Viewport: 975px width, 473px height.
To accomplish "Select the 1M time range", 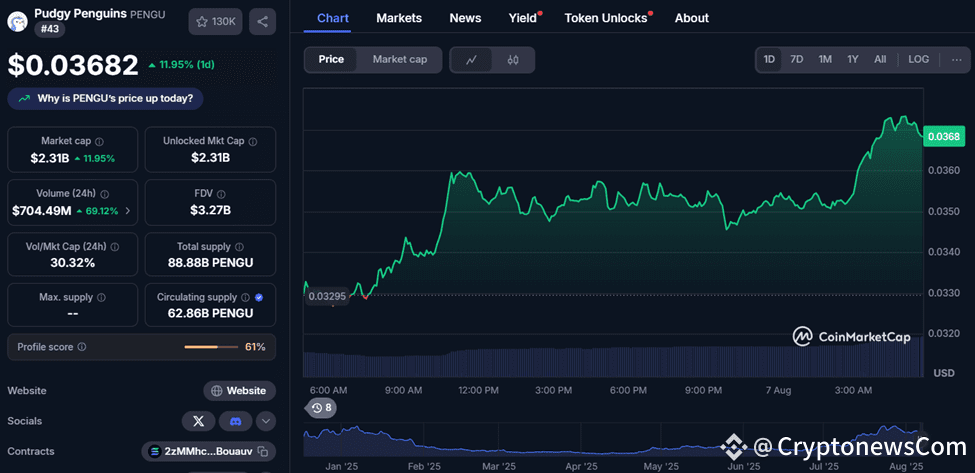I will (x=825, y=60).
